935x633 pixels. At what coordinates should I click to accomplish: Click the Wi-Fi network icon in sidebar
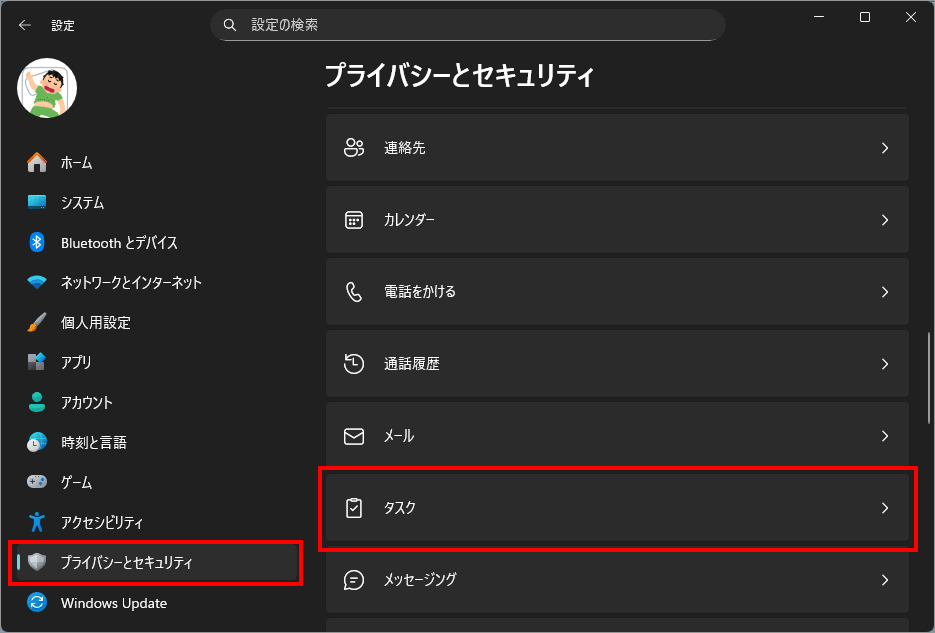pos(37,282)
